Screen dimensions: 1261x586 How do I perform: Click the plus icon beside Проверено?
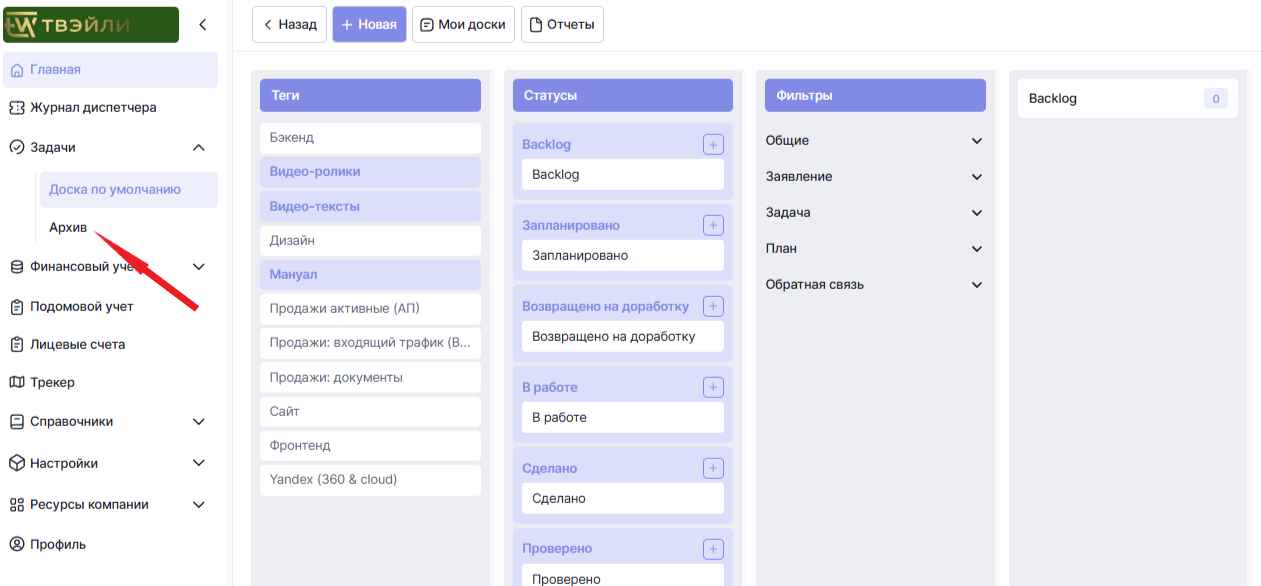tap(713, 548)
